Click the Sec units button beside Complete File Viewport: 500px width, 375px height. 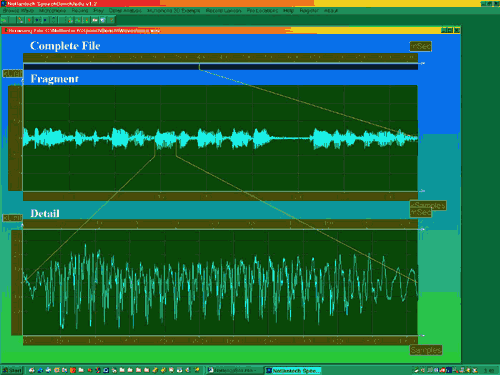[421, 46]
